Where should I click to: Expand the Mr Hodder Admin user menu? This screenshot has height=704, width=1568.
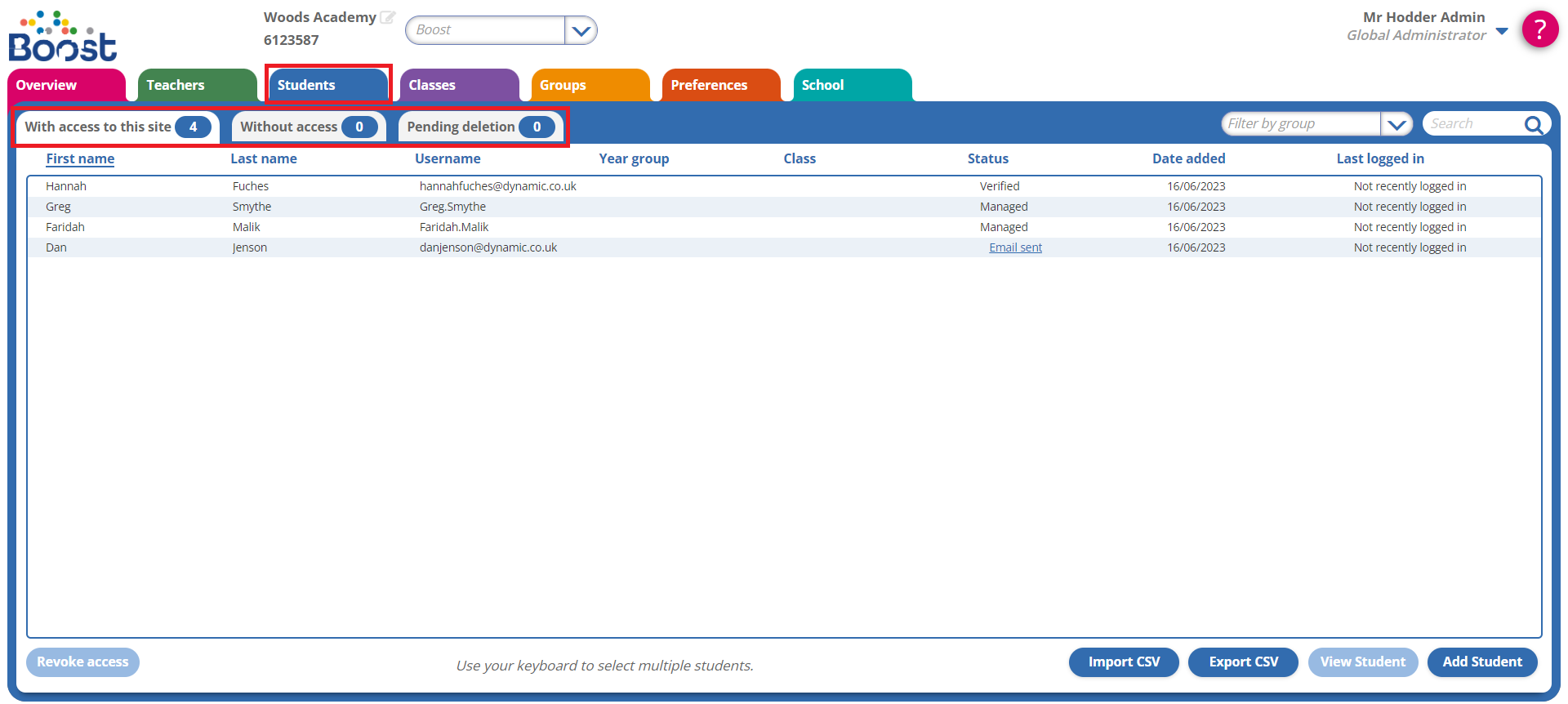(1502, 31)
